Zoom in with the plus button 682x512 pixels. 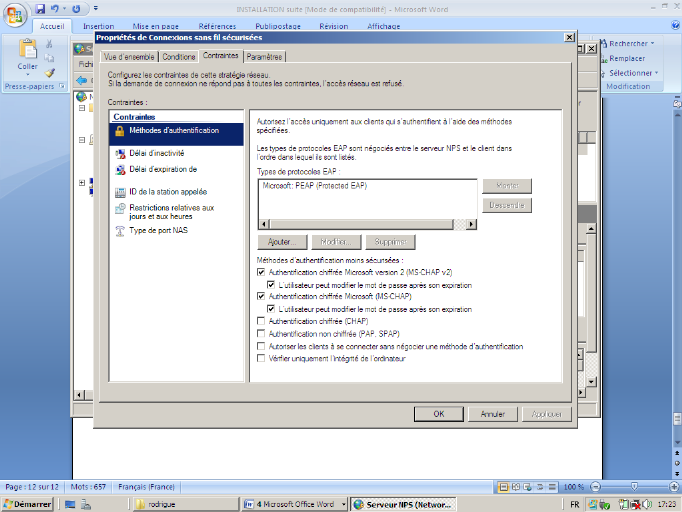pos(674,487)
